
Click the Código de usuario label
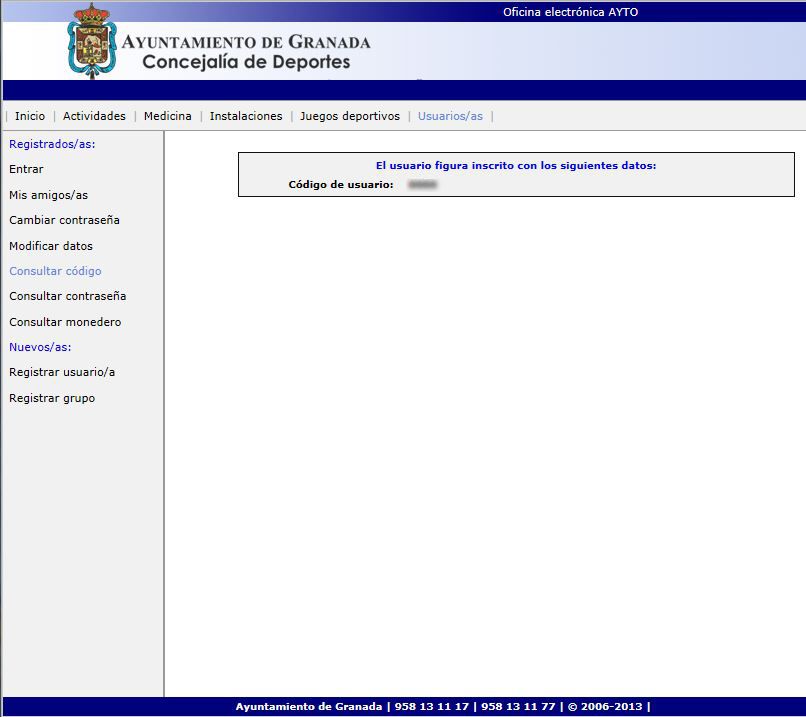341,185
